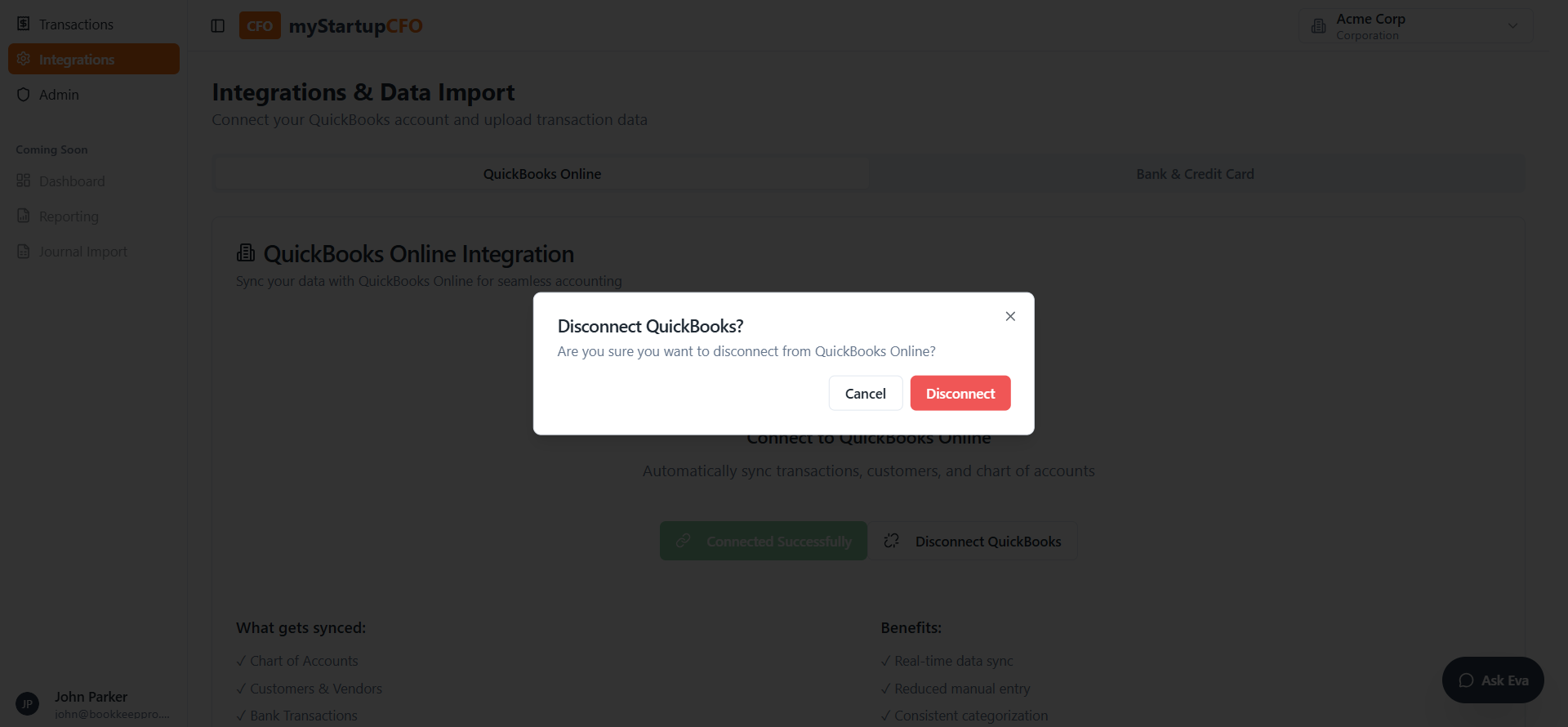Image resolution: width=1568 pixels, height=727 pixels.
Task: Close the Disconnect QuickBooks dialog
Action: (1010, 316)
